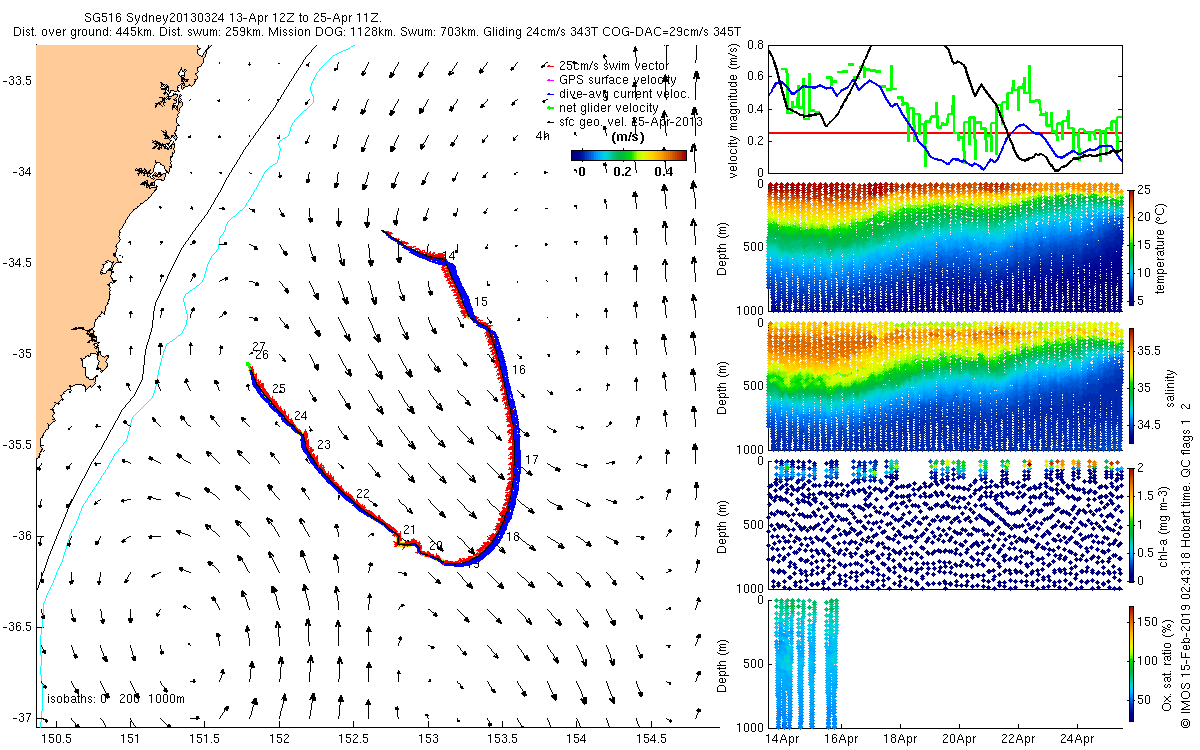Click the 18Apr date axis label
Viewport: 1200px width, 750px height.
(901, 740)
